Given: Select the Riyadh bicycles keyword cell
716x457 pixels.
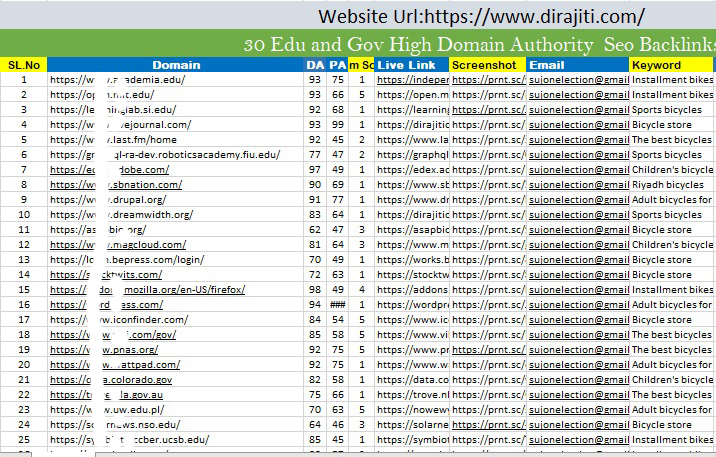Looking at the screenshot, I should 670,185.
